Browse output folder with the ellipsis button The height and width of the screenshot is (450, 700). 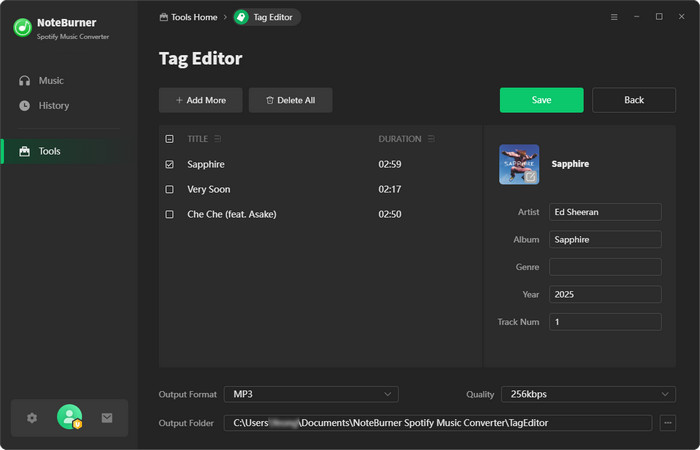click(x=667, y=423)
